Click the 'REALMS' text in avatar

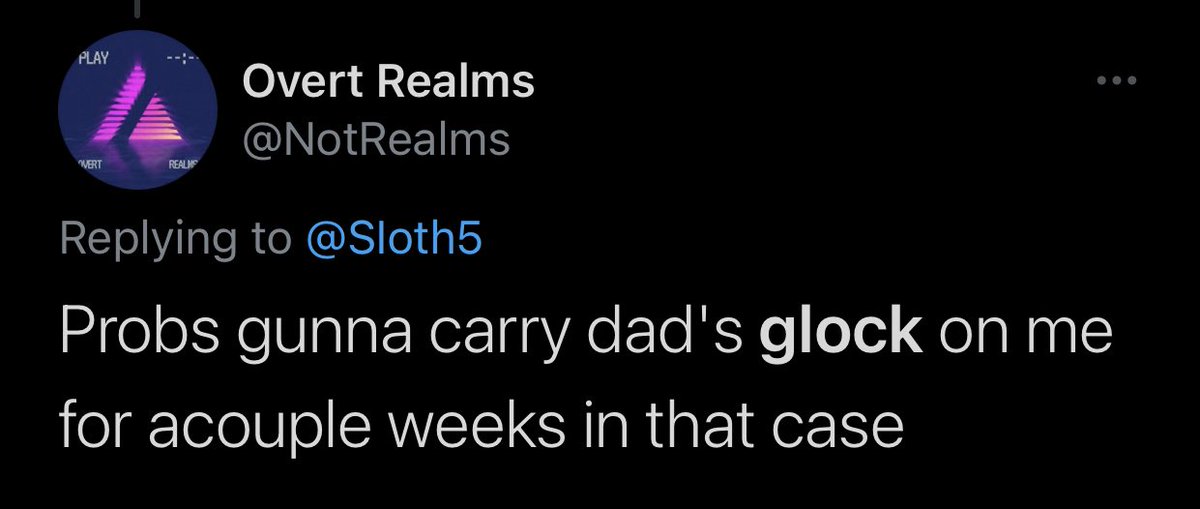click(x=183, y=162)
